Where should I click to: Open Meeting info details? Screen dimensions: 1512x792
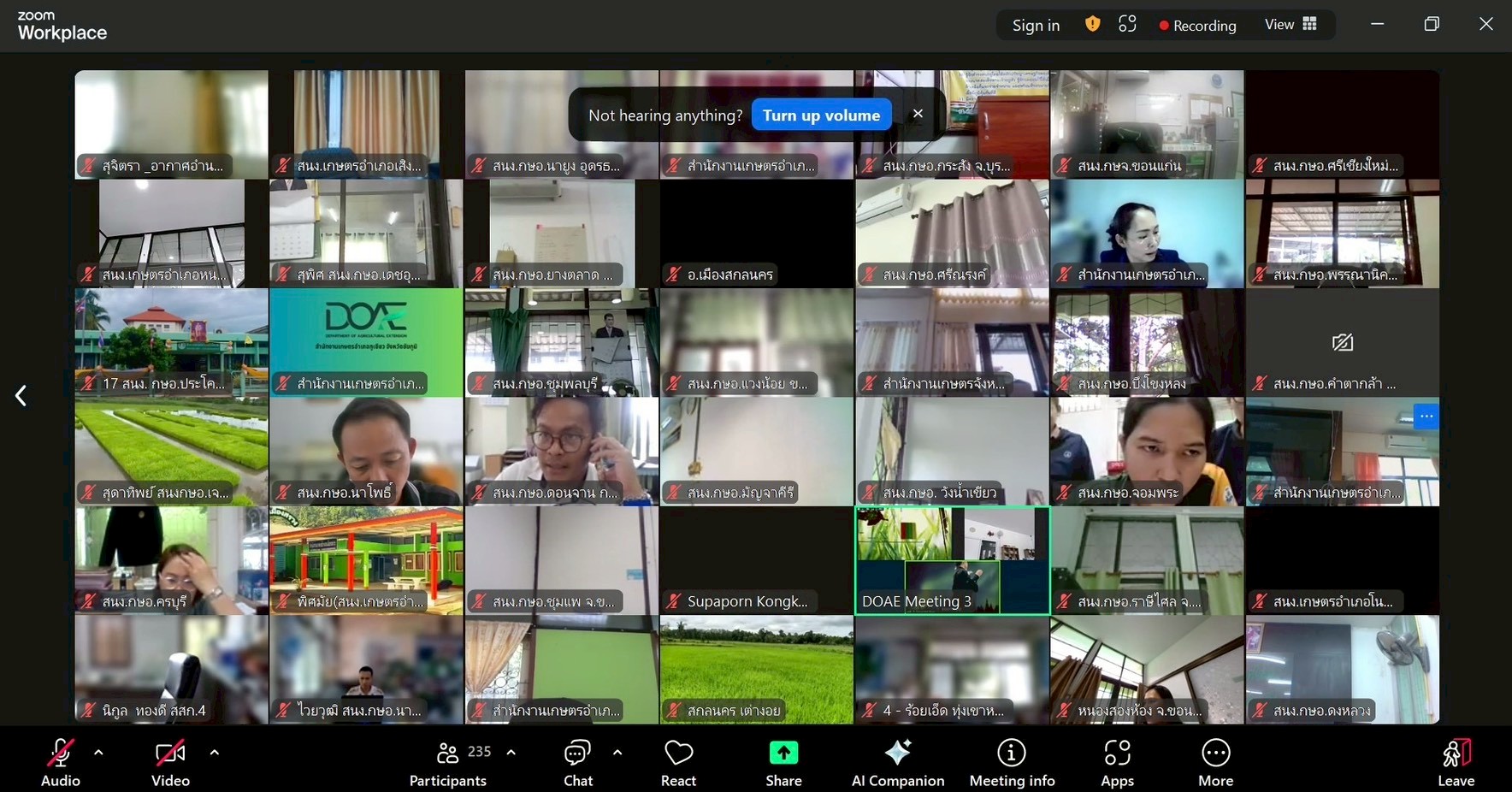click(x=1012, y=754)
